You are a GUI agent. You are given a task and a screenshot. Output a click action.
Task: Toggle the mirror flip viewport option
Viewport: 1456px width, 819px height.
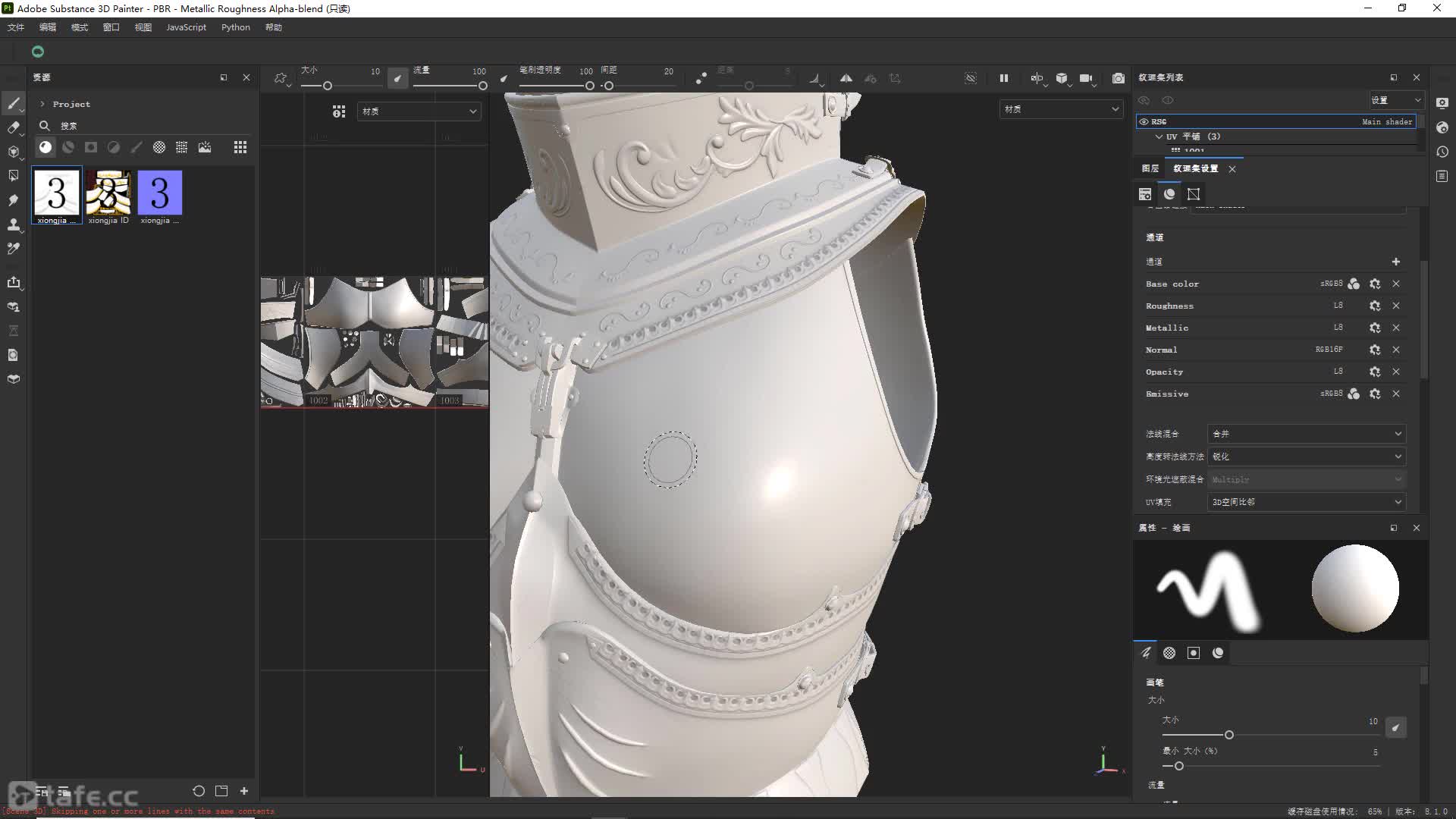coord(1037,78)
